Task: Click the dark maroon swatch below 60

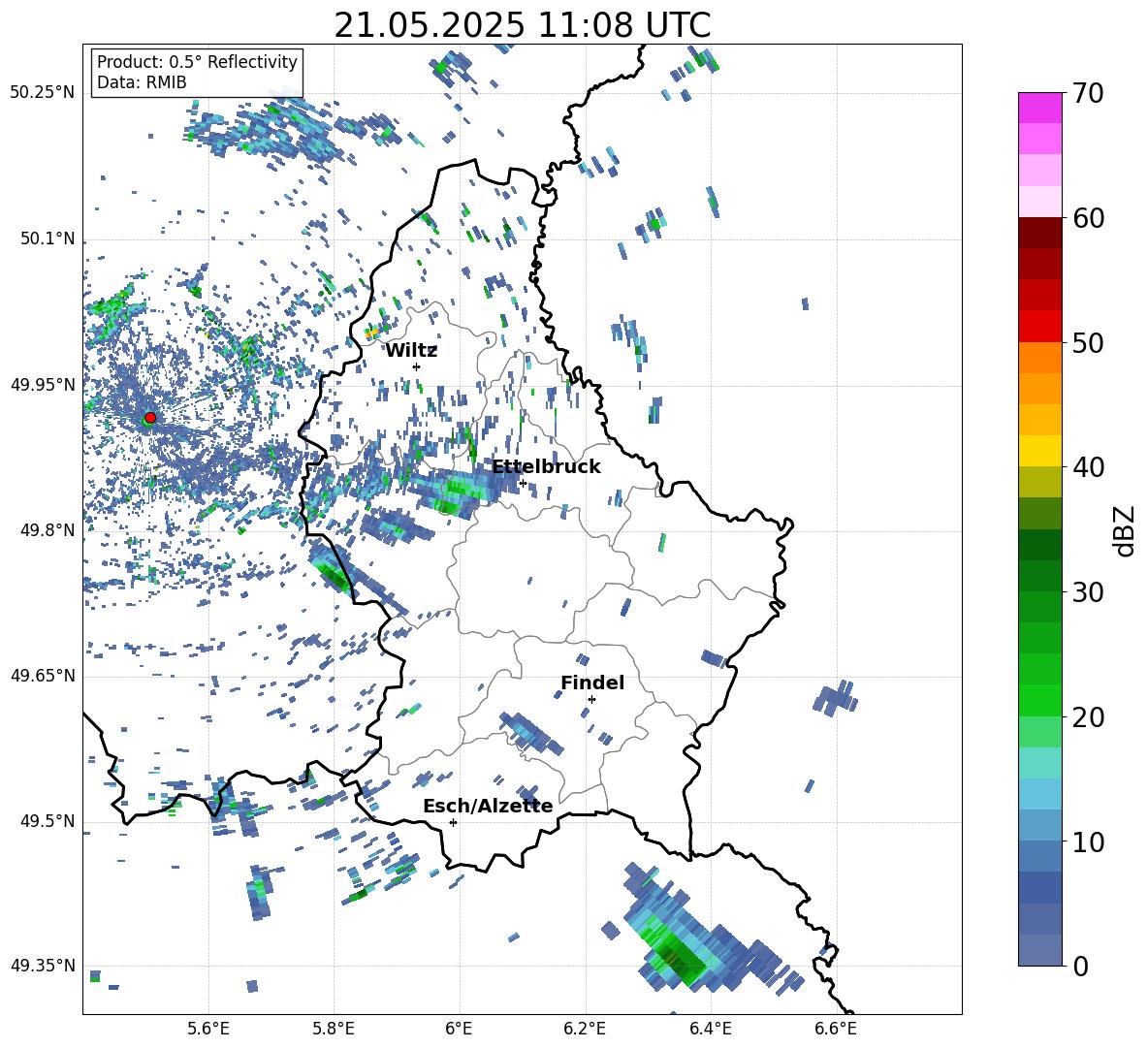Action: pyautogui.click(x=1039, y=233)
